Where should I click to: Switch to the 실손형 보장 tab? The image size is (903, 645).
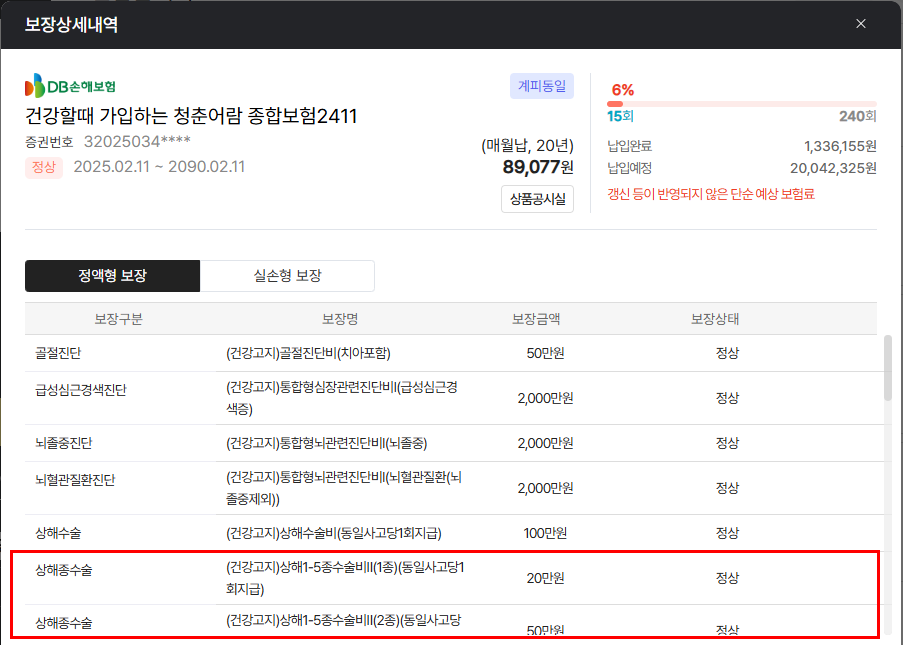tap(287, 276)
